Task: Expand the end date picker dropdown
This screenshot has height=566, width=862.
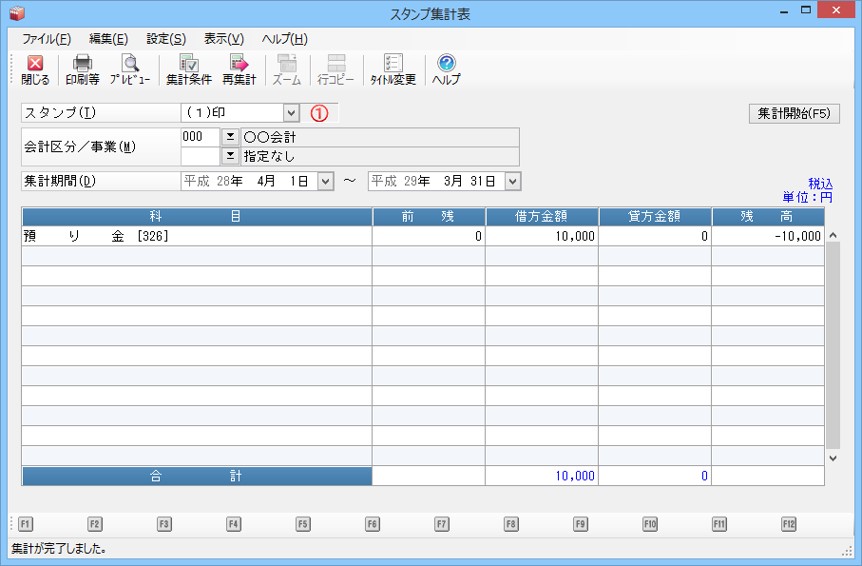Action: tap(512, 182)
